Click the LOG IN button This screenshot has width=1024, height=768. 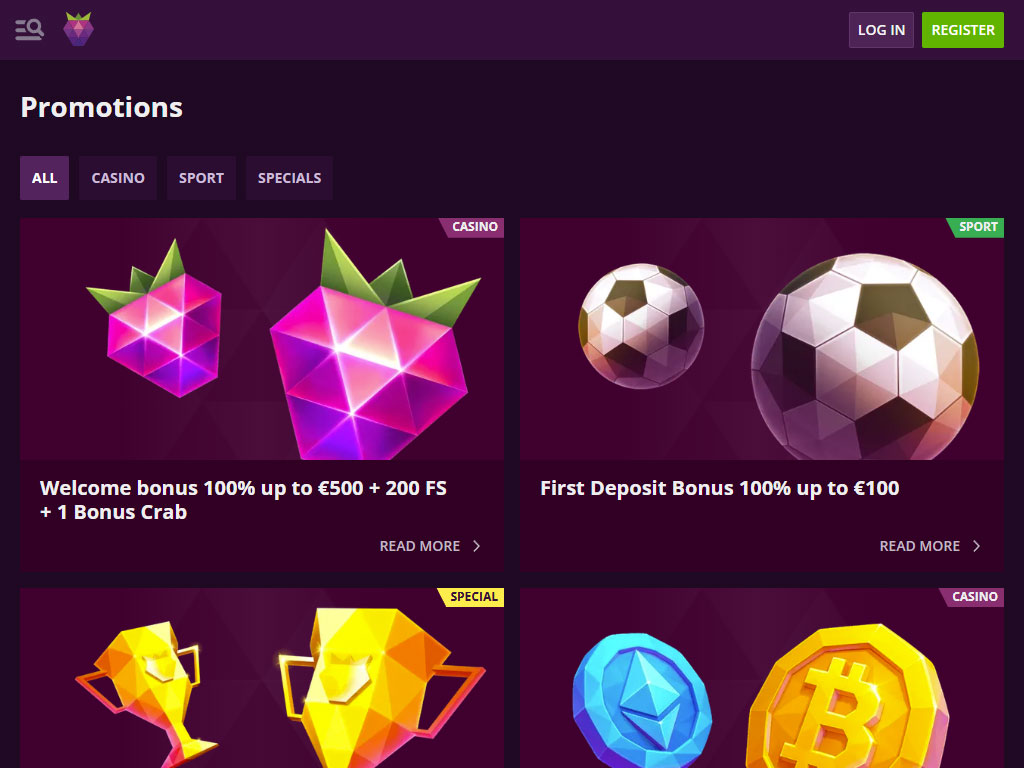point(881,30)
